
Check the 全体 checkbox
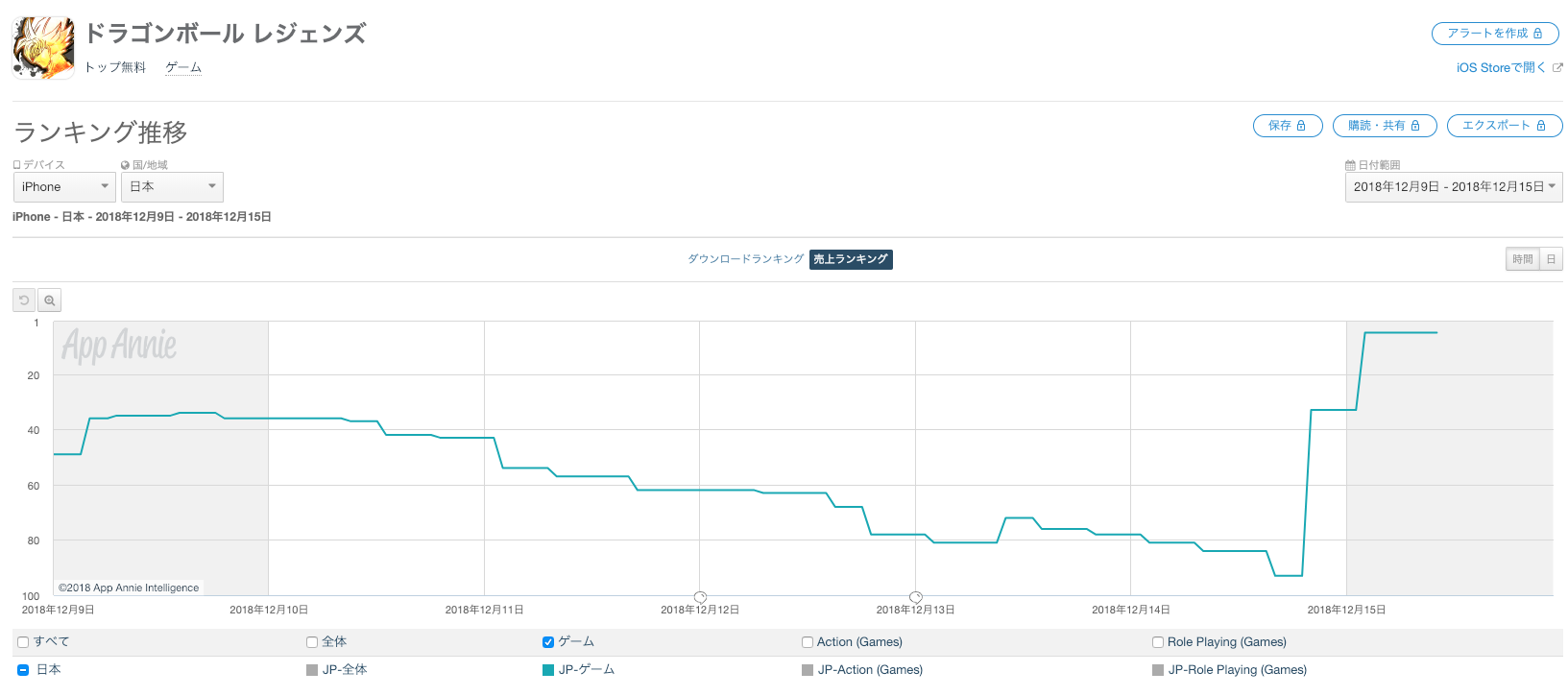coord(312,642)
